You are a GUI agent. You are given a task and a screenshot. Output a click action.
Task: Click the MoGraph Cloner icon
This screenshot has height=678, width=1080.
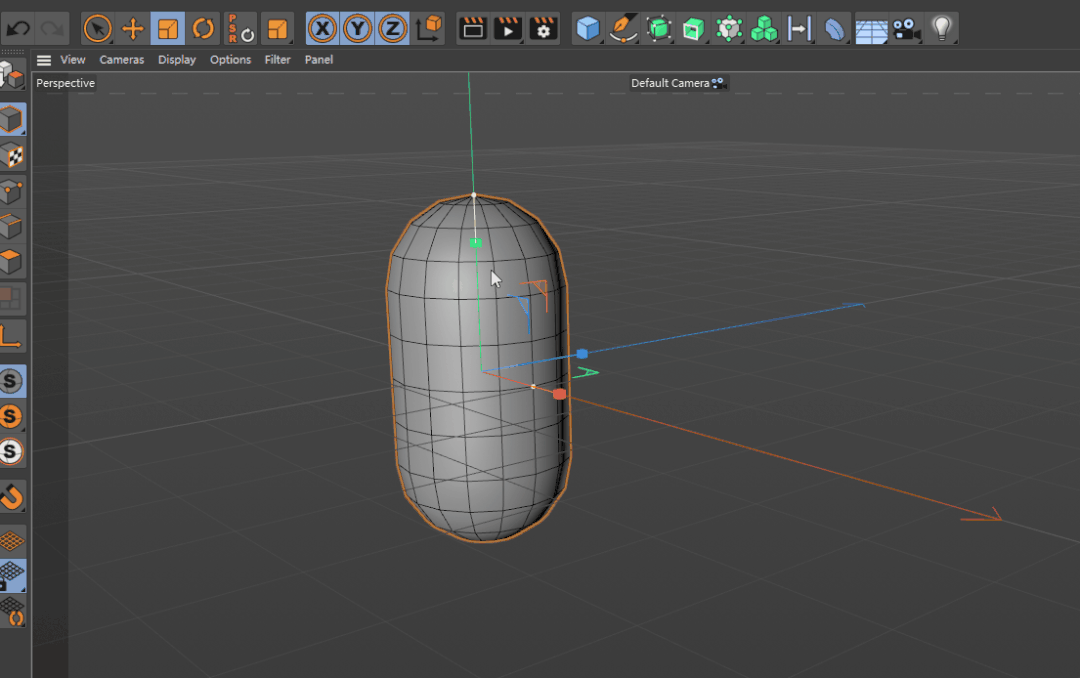point(729,29)
